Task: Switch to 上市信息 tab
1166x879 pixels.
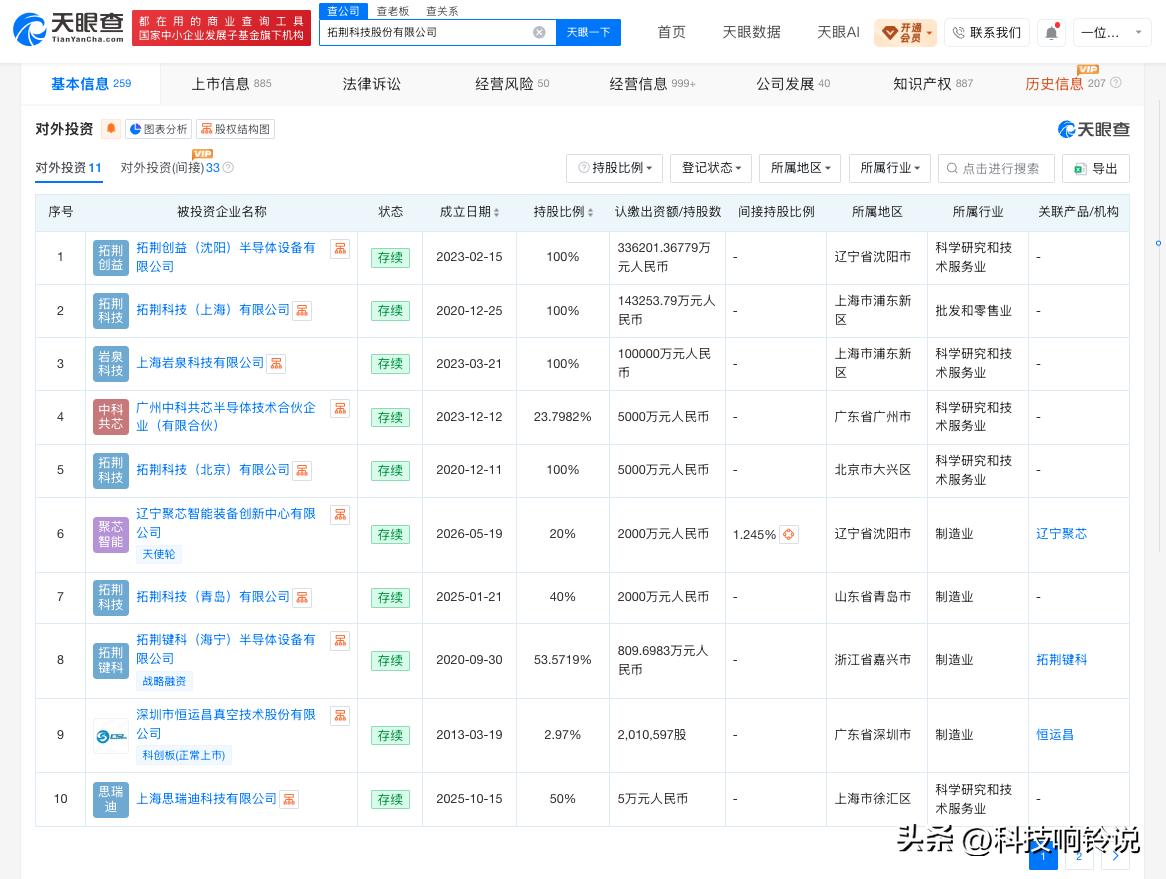Action: point(231,84)
